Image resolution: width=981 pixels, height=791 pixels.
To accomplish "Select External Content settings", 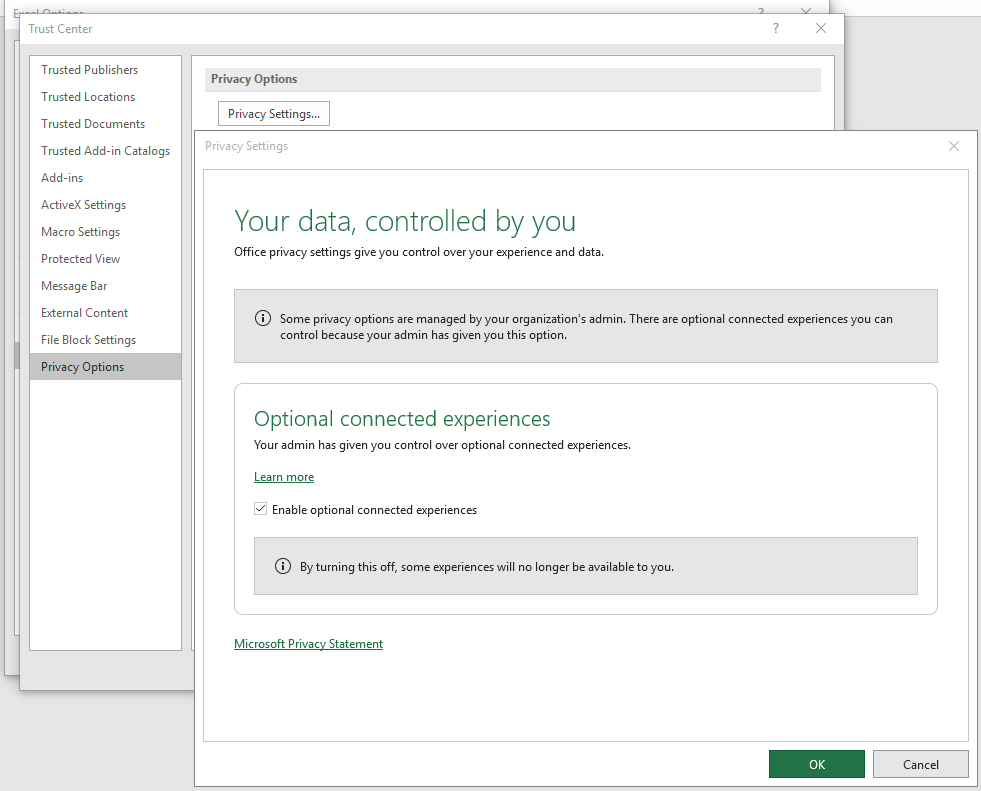I will click(x=84, y=312).
